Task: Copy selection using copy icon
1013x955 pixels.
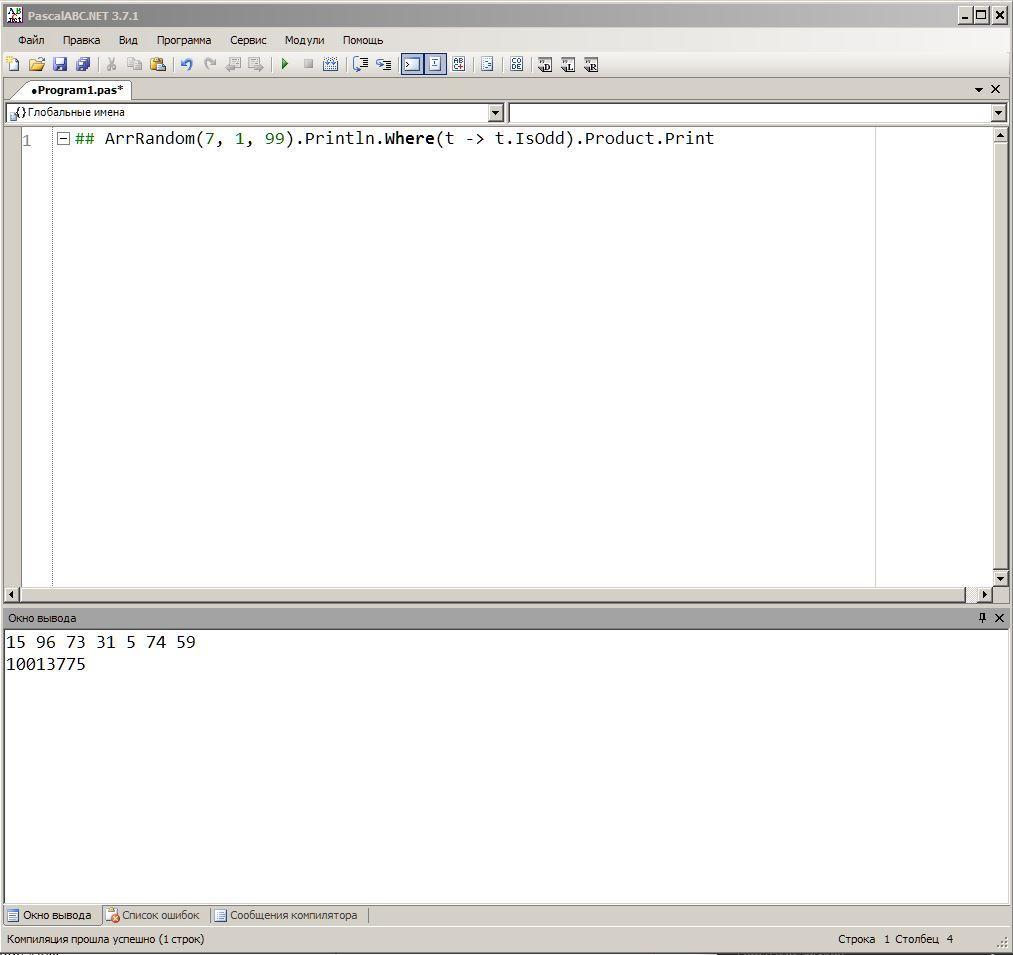Action: pyautogui.click(x=134, y=64)
